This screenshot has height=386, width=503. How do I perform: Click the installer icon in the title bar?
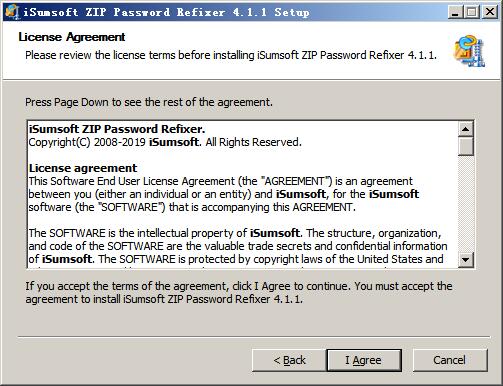(12, 12)
